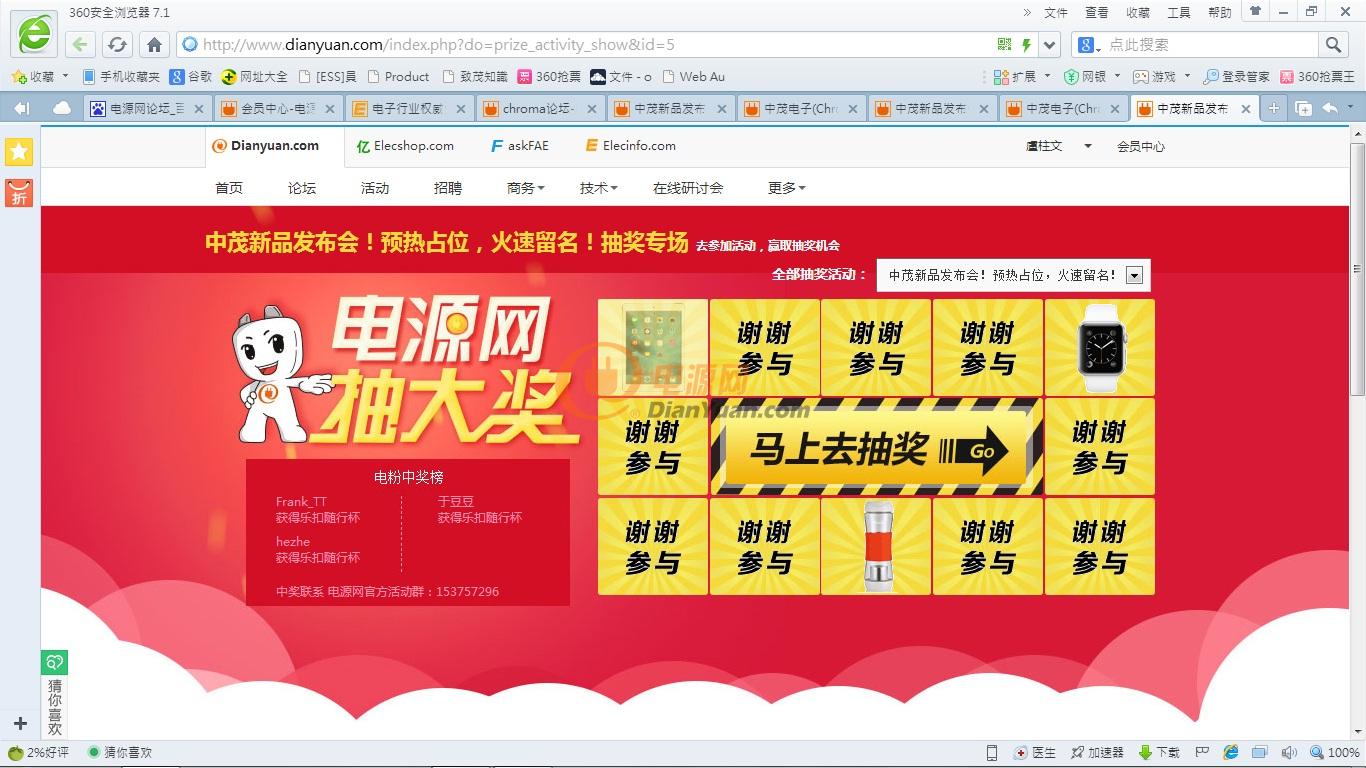Open the search engine selector dropdown
The image size is (1366, 768).
[x=1090, y=45]
